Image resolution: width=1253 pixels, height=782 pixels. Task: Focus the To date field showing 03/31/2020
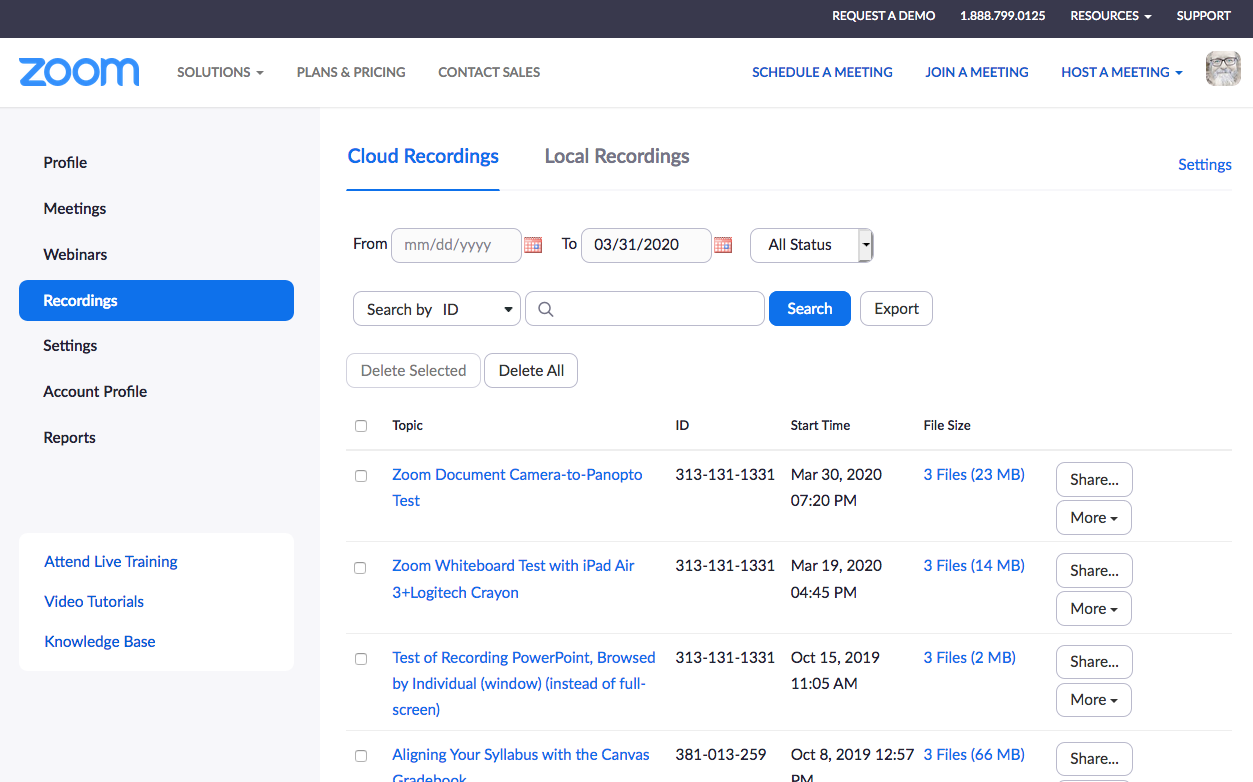(646, 245)
